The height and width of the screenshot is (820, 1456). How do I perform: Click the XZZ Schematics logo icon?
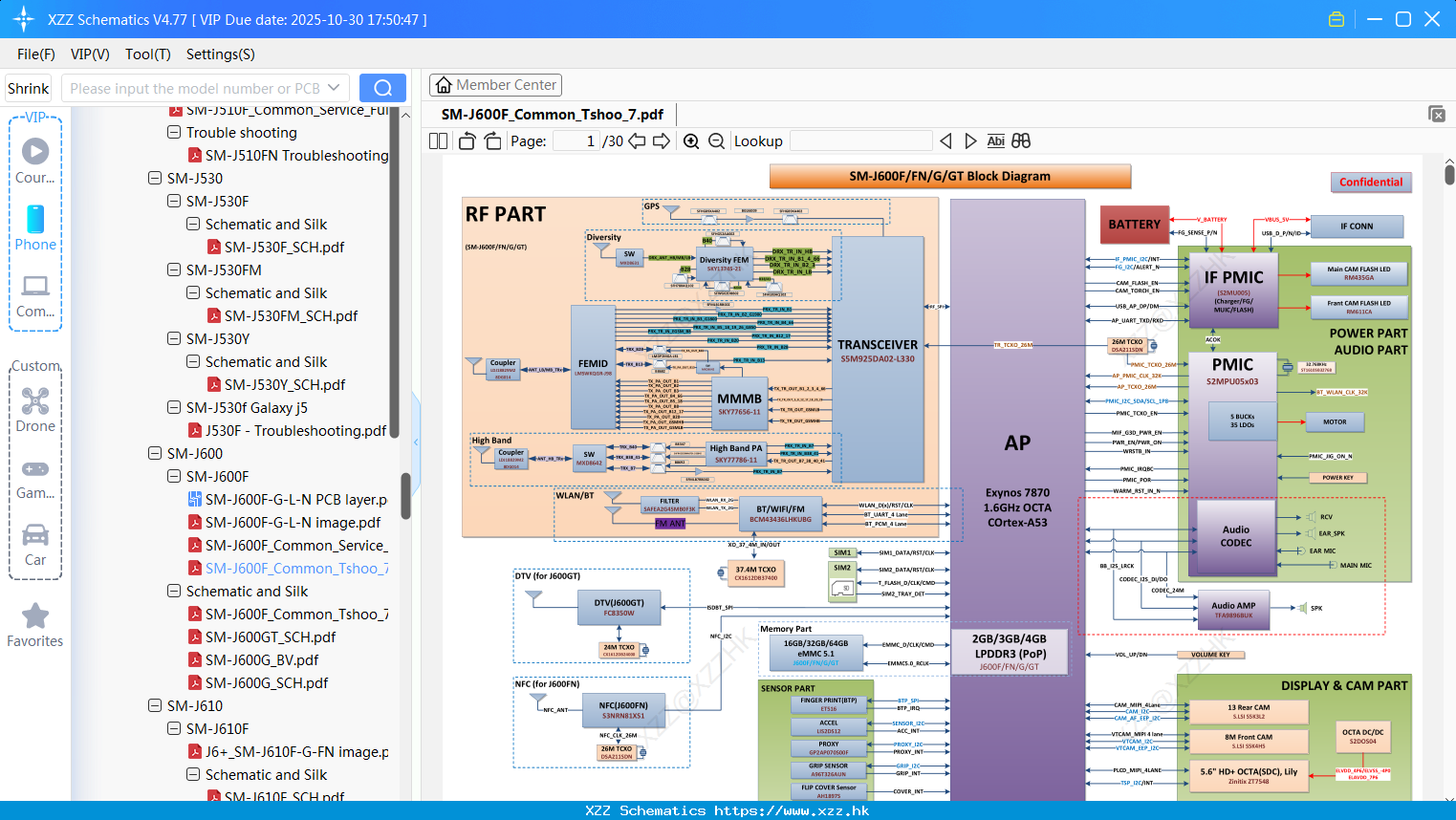coord(24,19)
